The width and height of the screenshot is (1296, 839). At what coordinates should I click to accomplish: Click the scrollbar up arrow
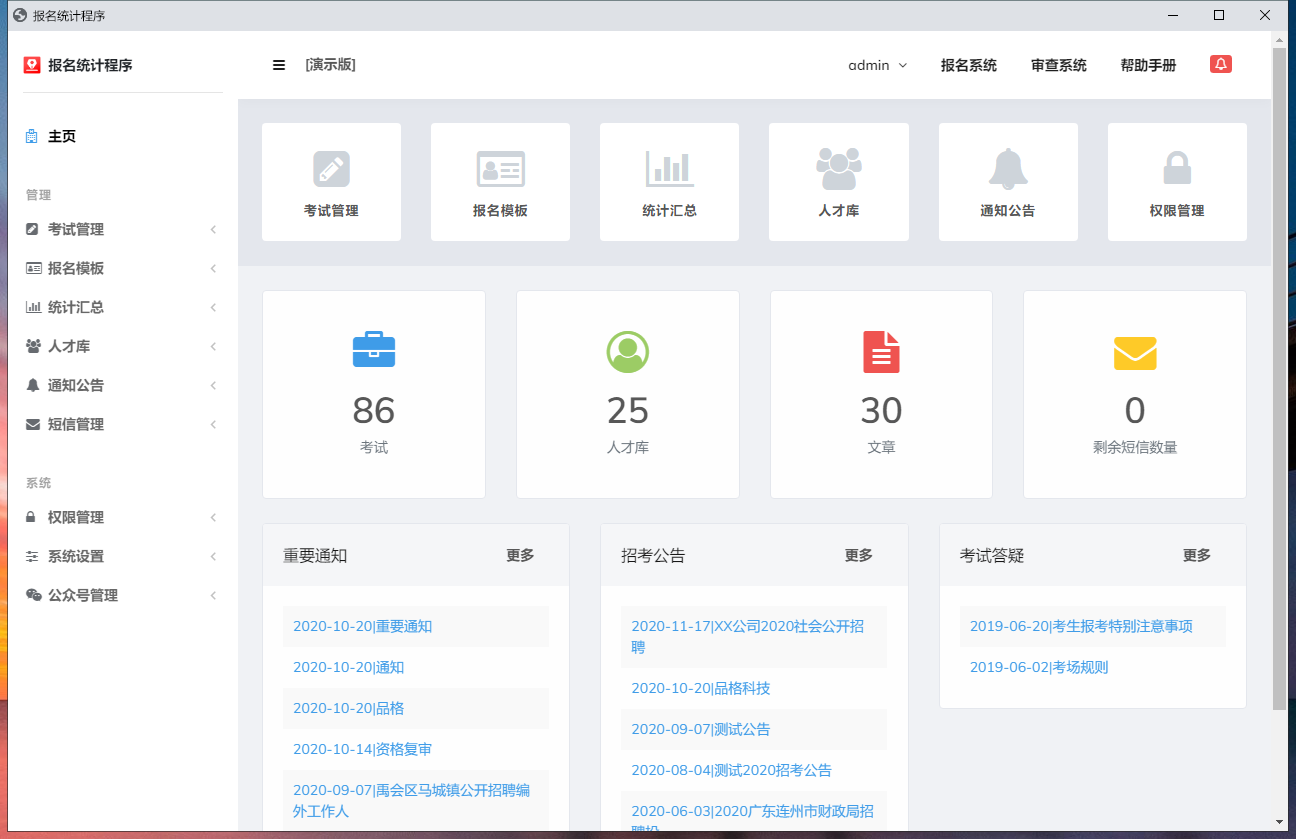click(1279, 38)
